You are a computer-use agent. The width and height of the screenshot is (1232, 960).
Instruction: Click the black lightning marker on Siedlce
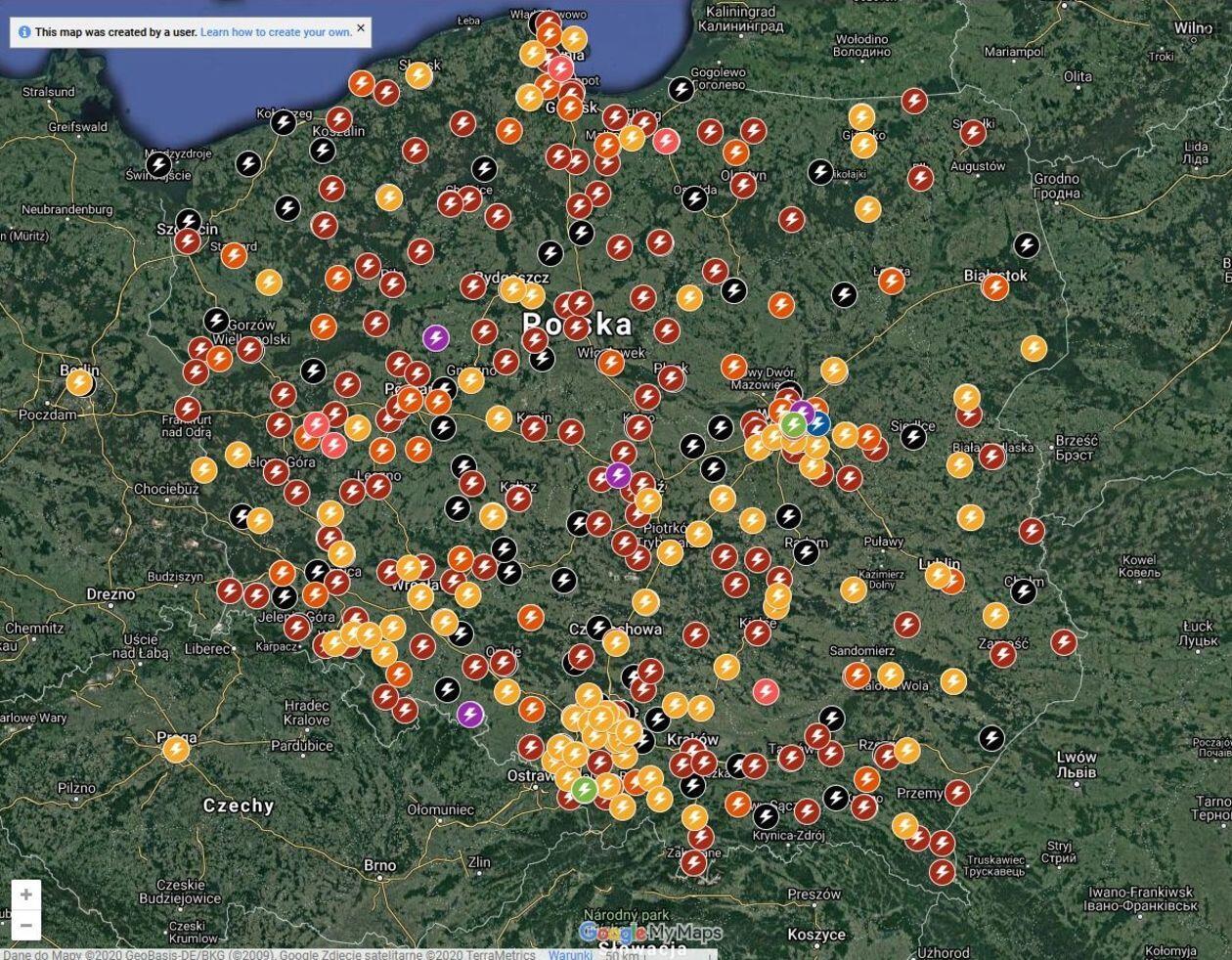913,436
